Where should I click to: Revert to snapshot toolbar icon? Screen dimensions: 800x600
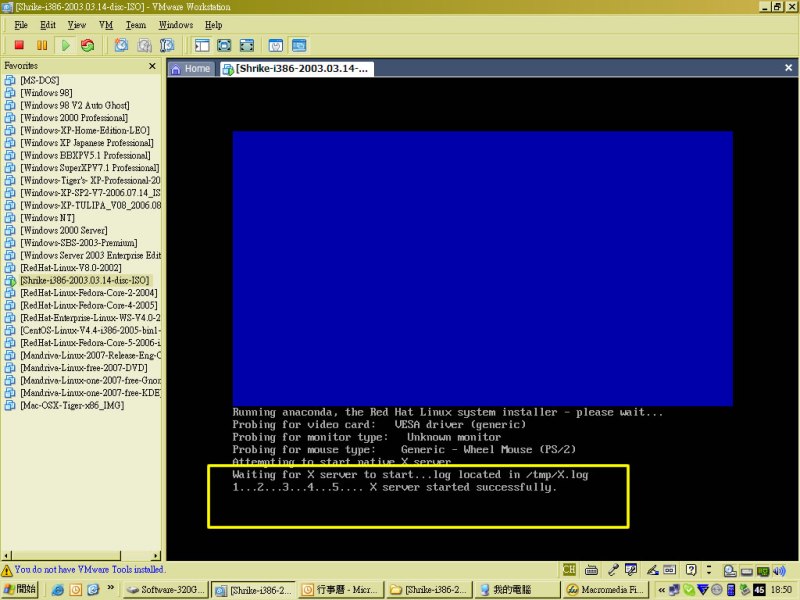144,45
